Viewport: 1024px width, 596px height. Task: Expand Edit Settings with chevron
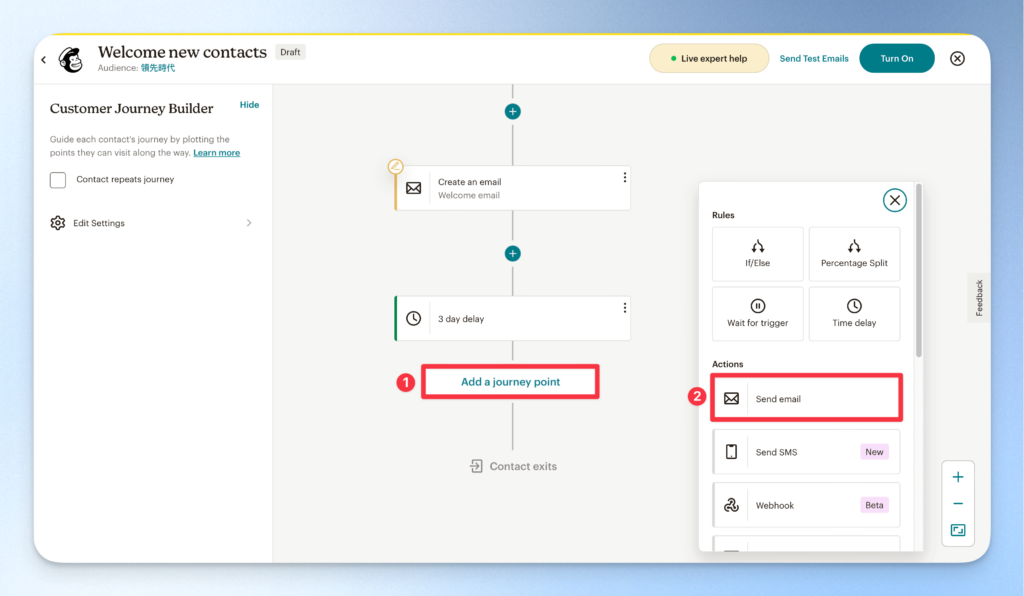click(x=249, y=223)
